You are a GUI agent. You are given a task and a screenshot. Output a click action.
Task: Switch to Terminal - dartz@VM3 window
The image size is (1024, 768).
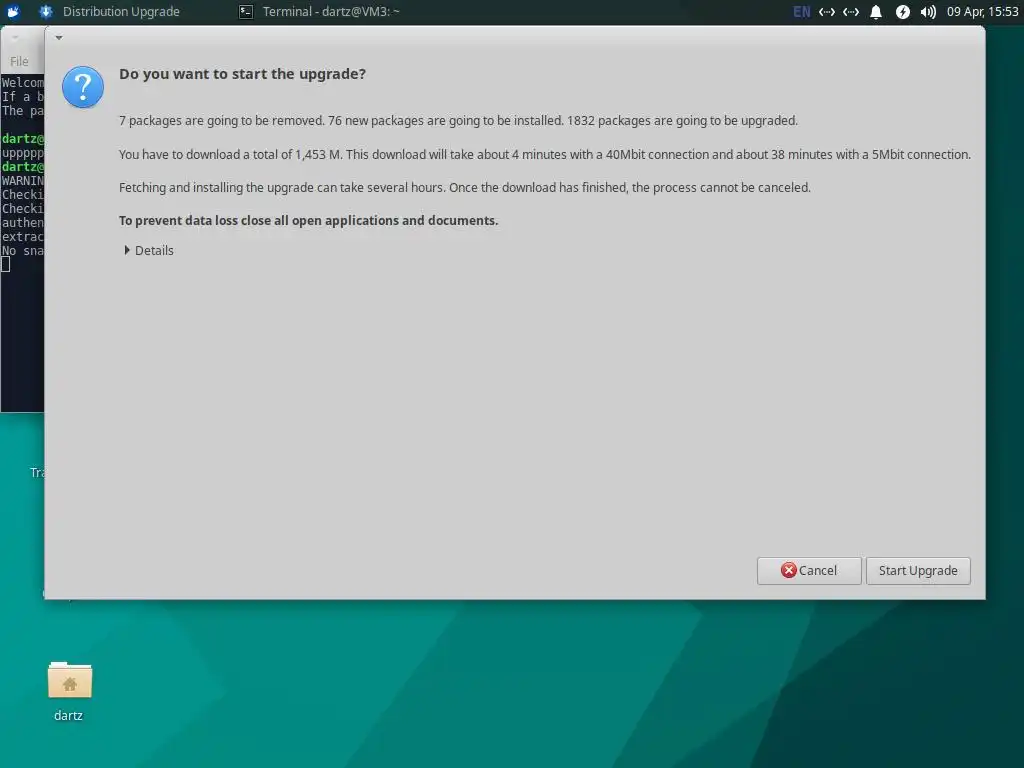(319, 12)
